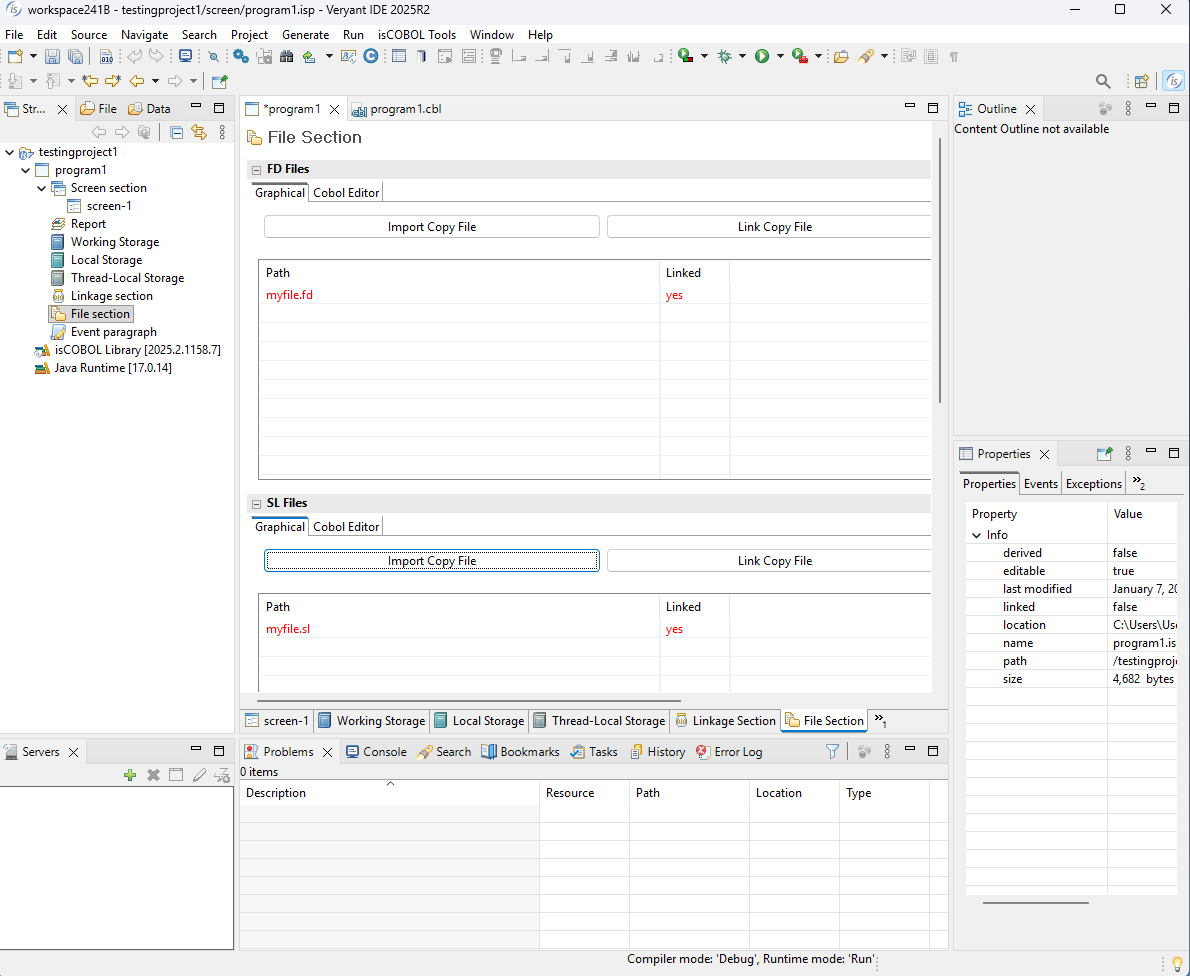Click the Problems view filter icon

coord(832,752)
